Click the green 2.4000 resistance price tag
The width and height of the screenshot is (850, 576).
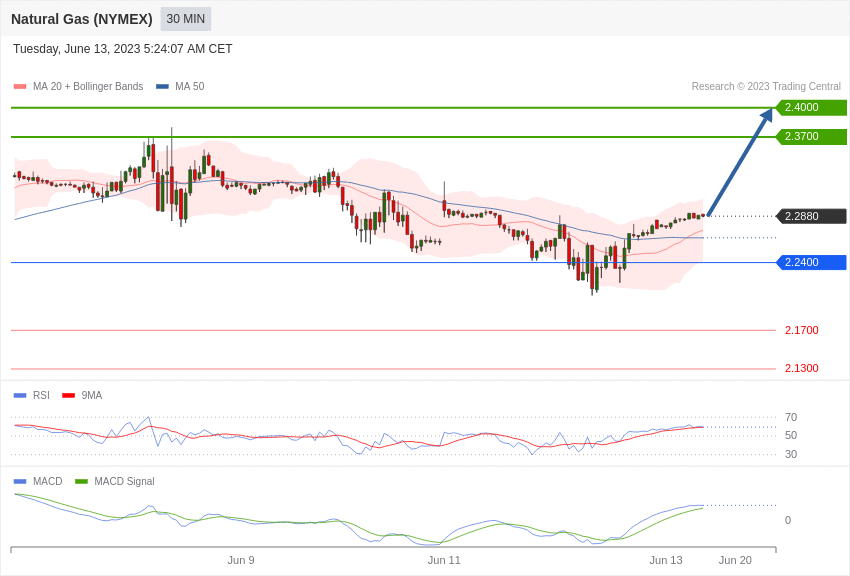point(811,108)
